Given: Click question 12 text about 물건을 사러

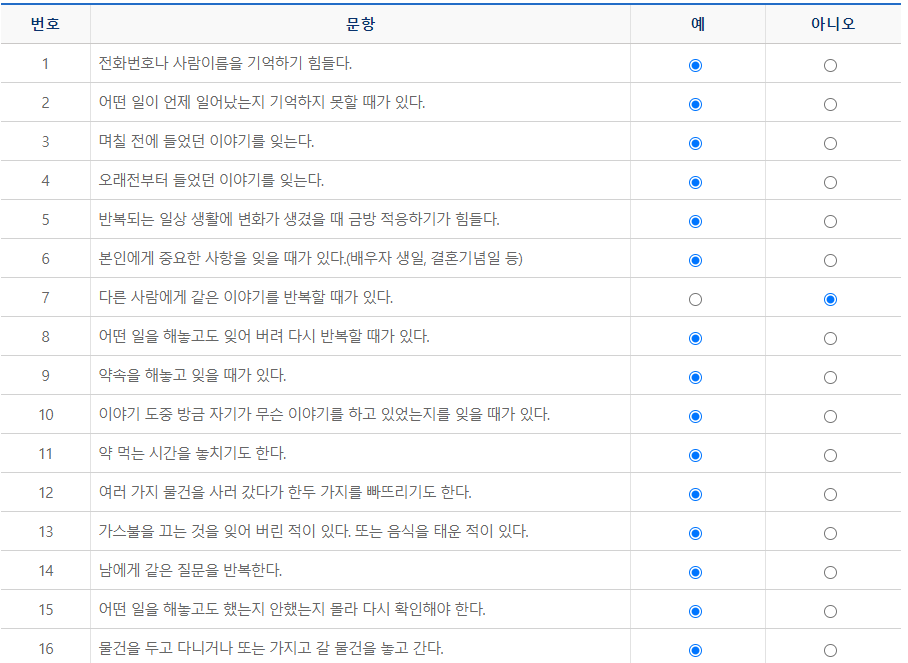Looking at the screenshot, I should [x=285, y=492].
